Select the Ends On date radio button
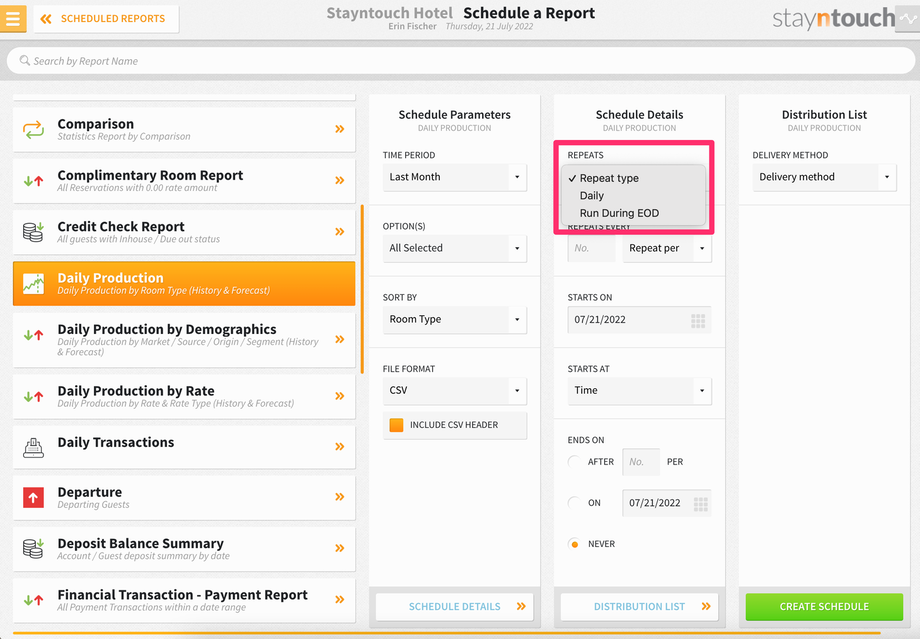The width and height of the screenshot is (920, 639). [x=574, y=503]
